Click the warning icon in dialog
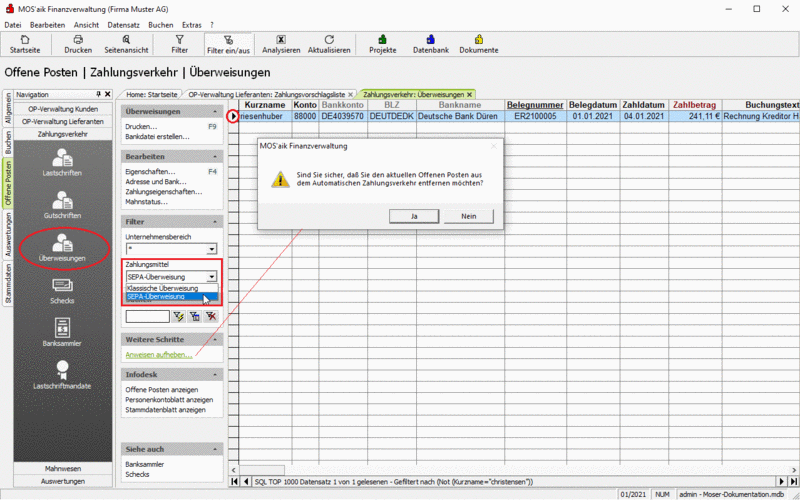 coord(280,179)
